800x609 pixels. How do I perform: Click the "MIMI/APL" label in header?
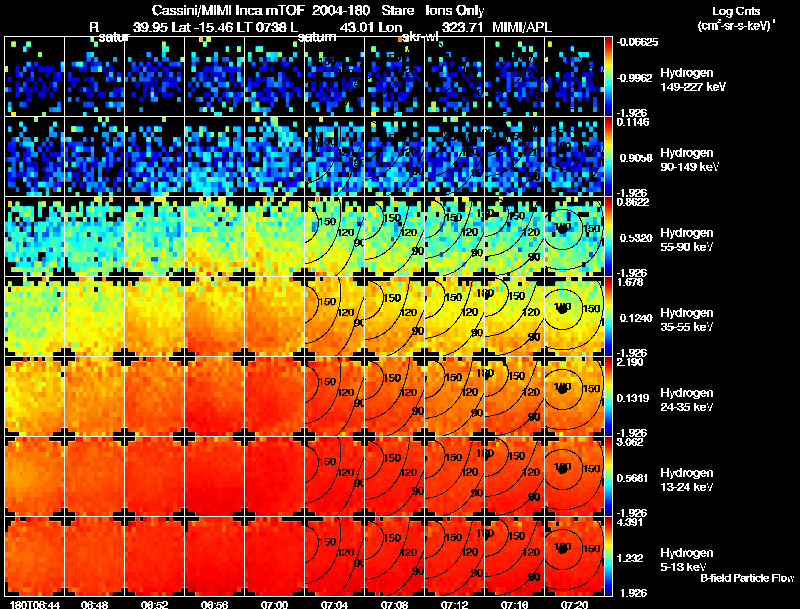521,27
